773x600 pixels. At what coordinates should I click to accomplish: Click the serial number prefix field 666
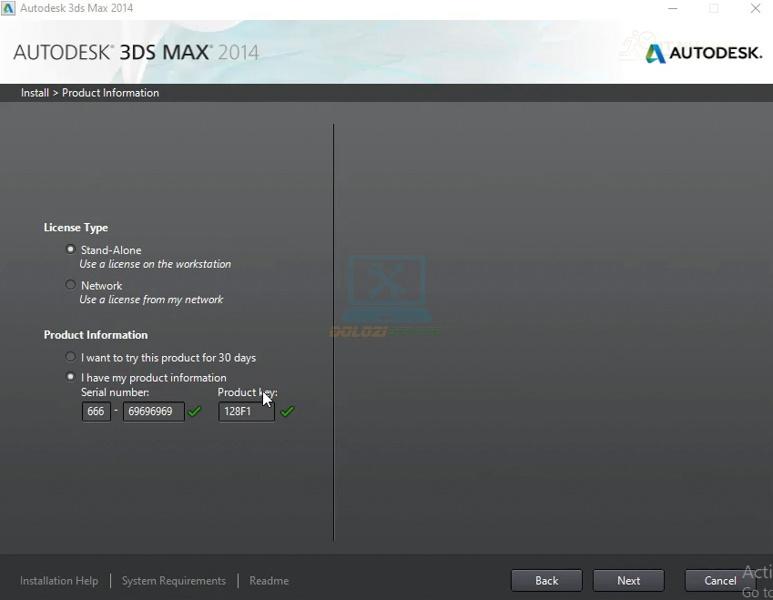[x=96, y=411]
